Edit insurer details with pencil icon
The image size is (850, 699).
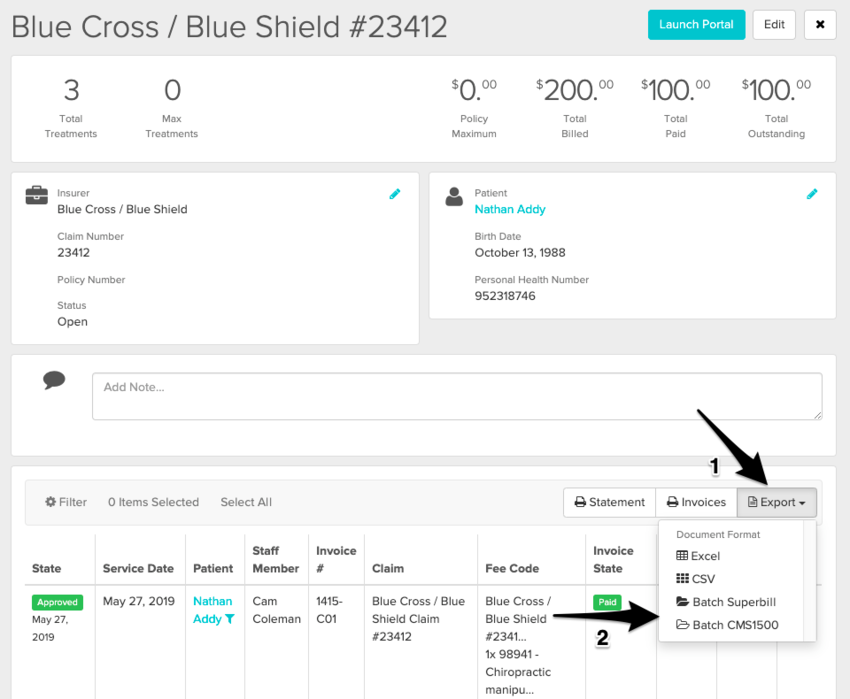point(395,194)
